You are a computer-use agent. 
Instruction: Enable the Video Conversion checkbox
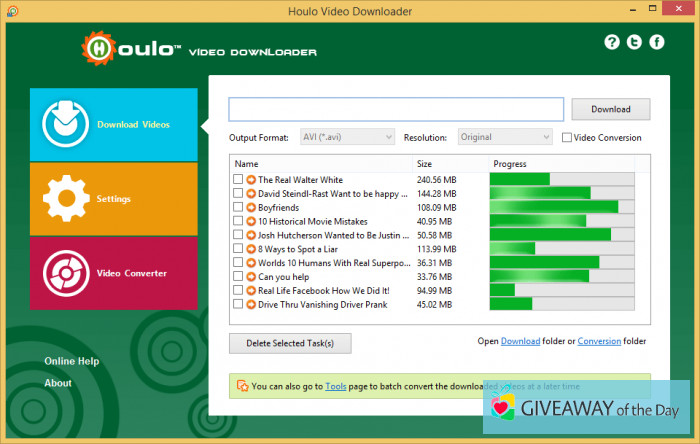tap(567, 137)
